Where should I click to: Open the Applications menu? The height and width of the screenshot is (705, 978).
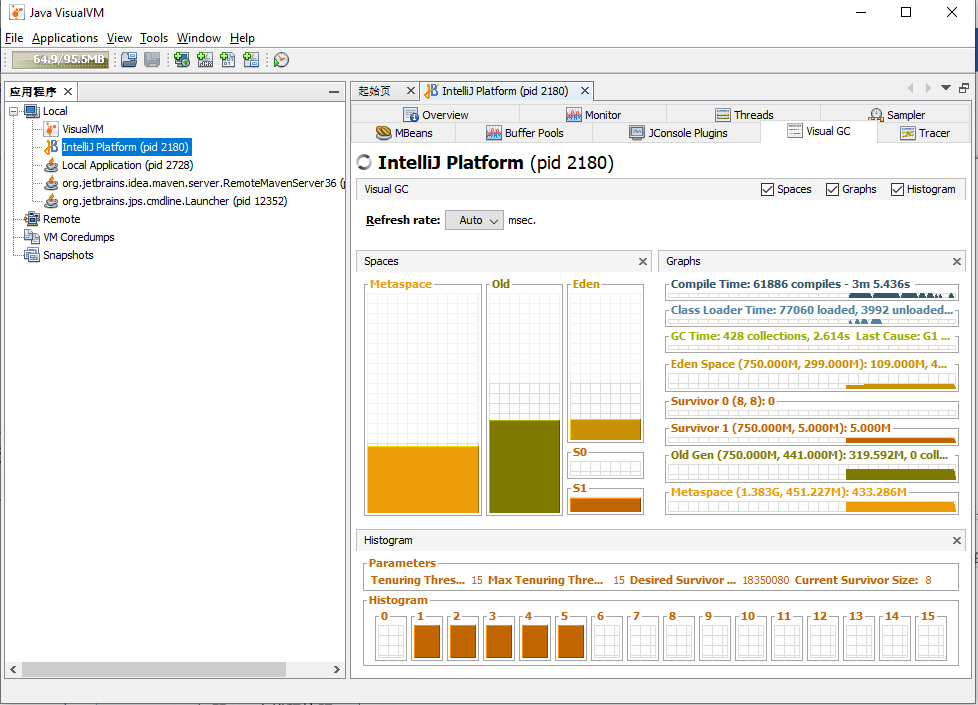65,38
